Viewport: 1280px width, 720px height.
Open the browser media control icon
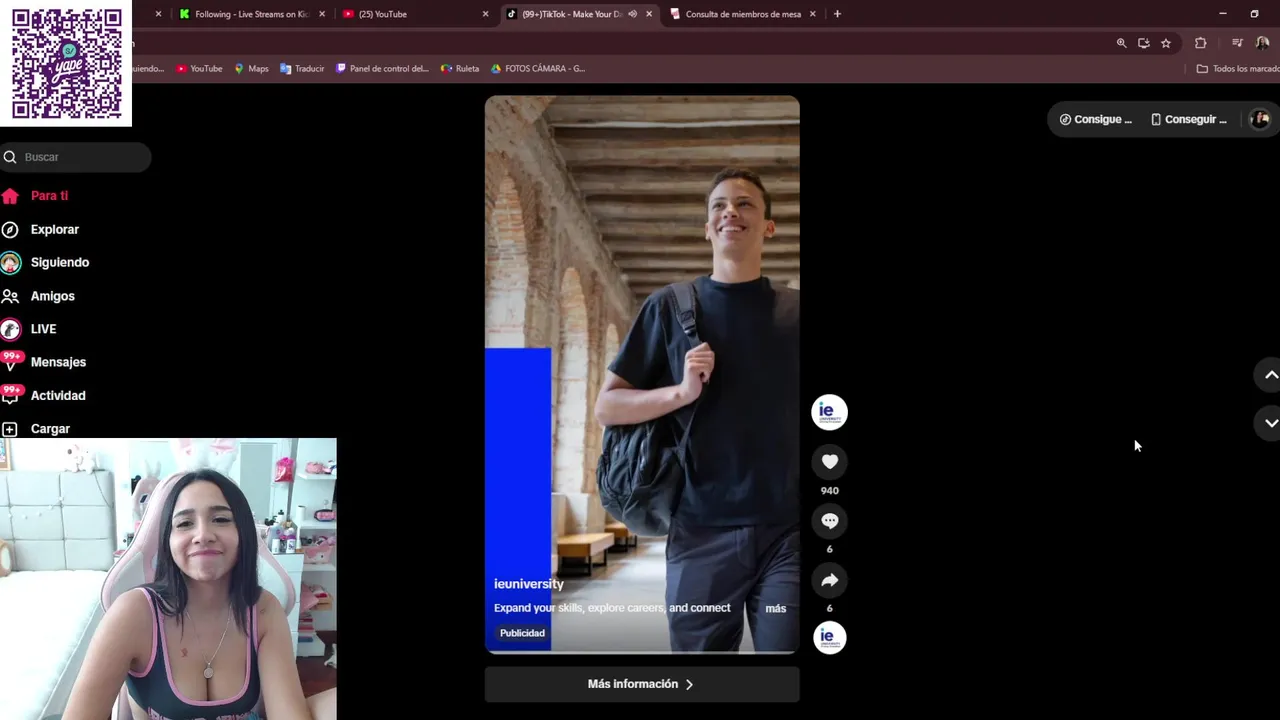tap(1237, 43)
